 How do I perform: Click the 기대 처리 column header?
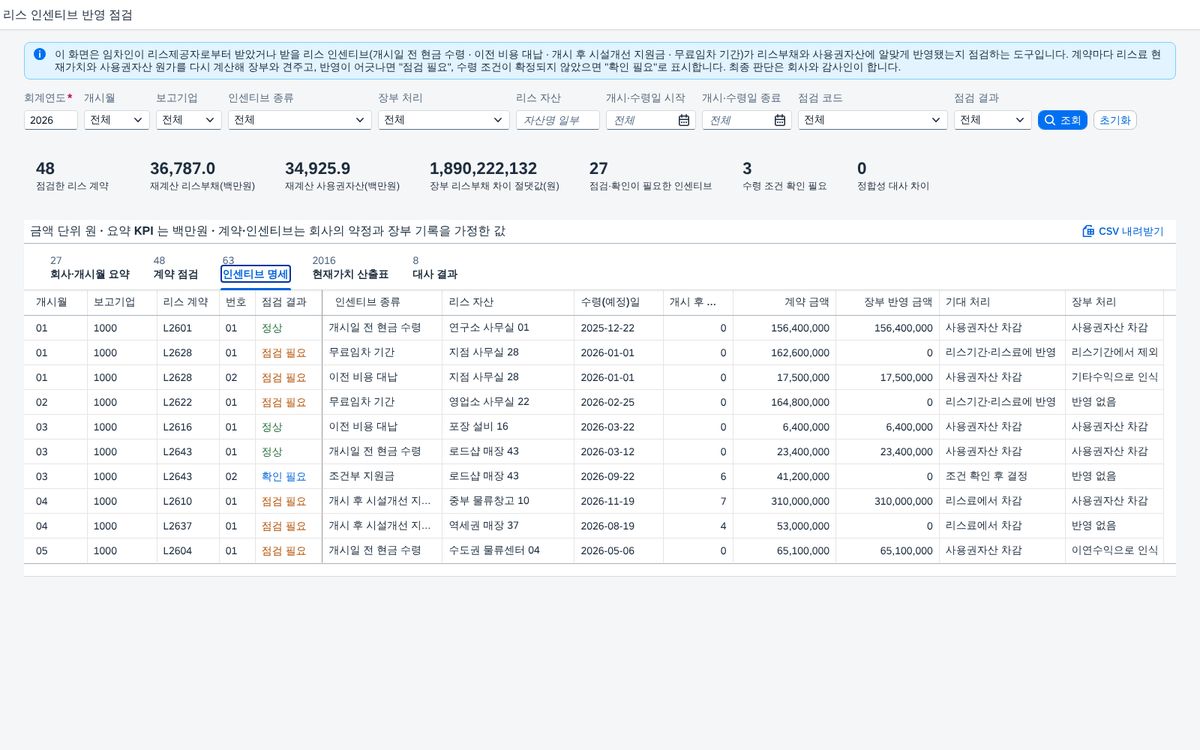point(1002,302)
